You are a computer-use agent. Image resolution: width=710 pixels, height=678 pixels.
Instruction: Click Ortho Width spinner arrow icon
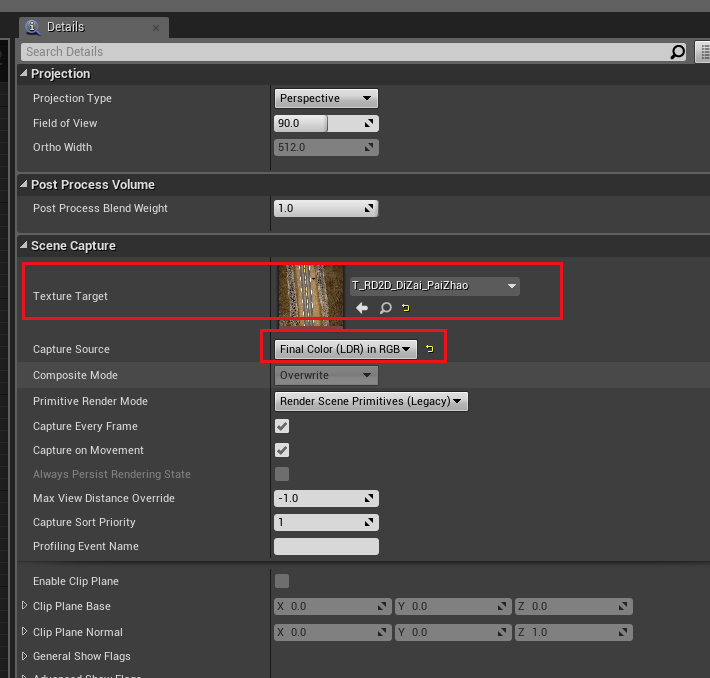click(369, 147)
